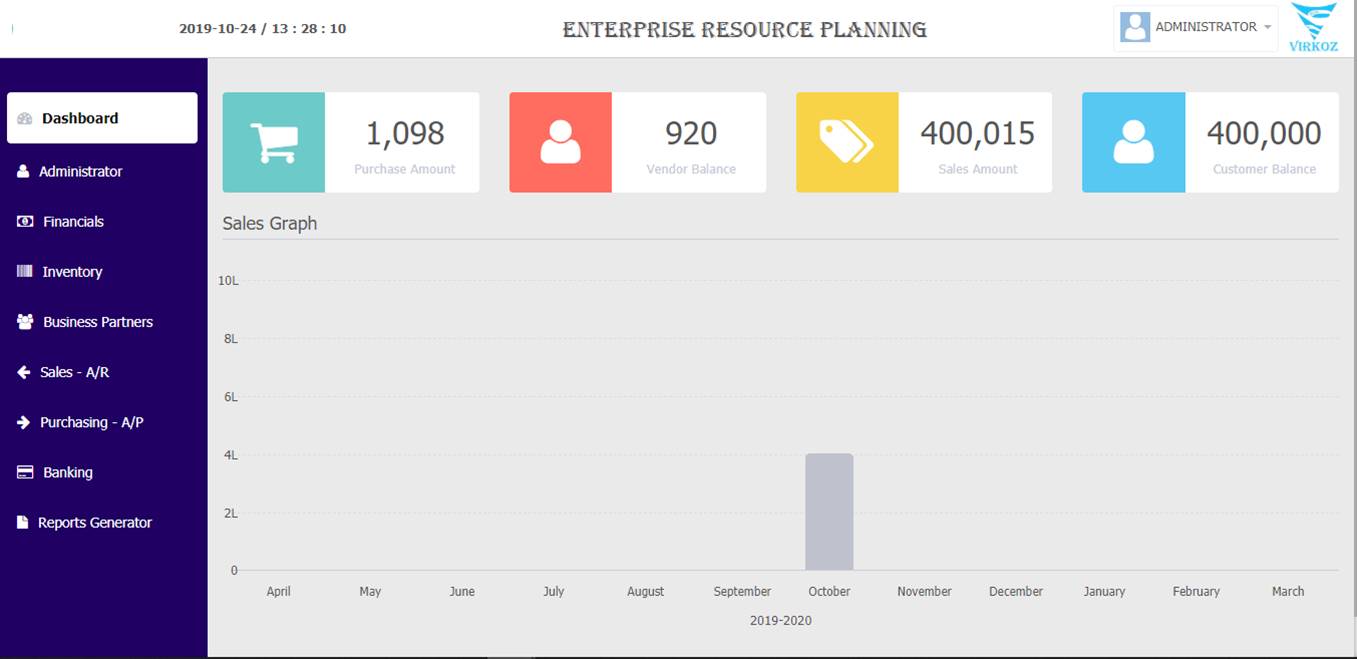
Task: Click the Banking credit card icon
Action: pyautogui.click(x=25, y=472)
